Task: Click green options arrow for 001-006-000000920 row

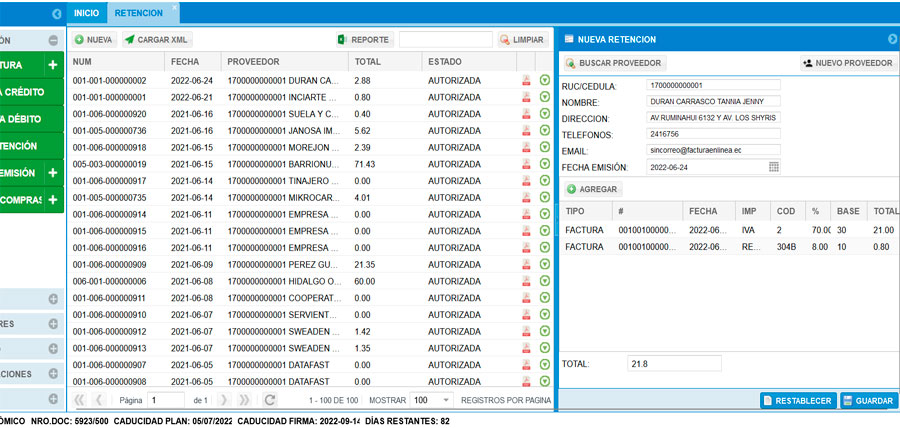Action: [544, 114]
